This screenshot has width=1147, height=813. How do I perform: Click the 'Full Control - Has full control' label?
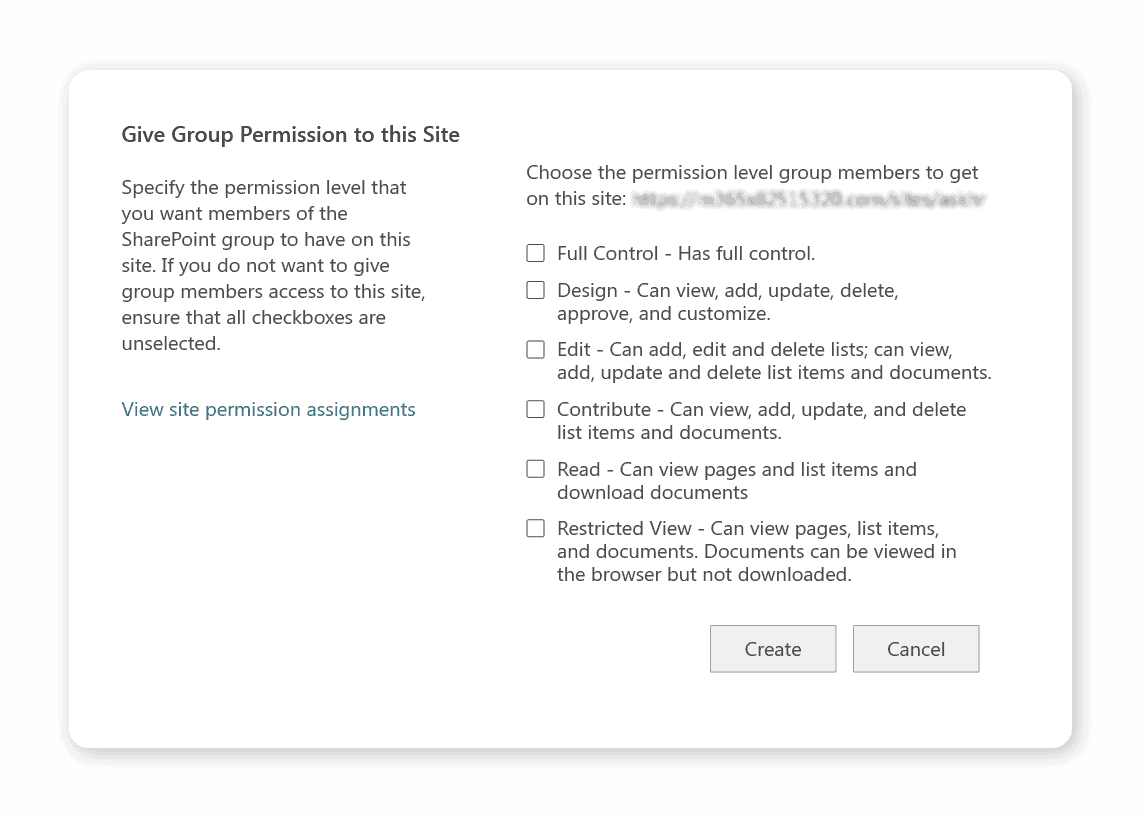point(686,253)
